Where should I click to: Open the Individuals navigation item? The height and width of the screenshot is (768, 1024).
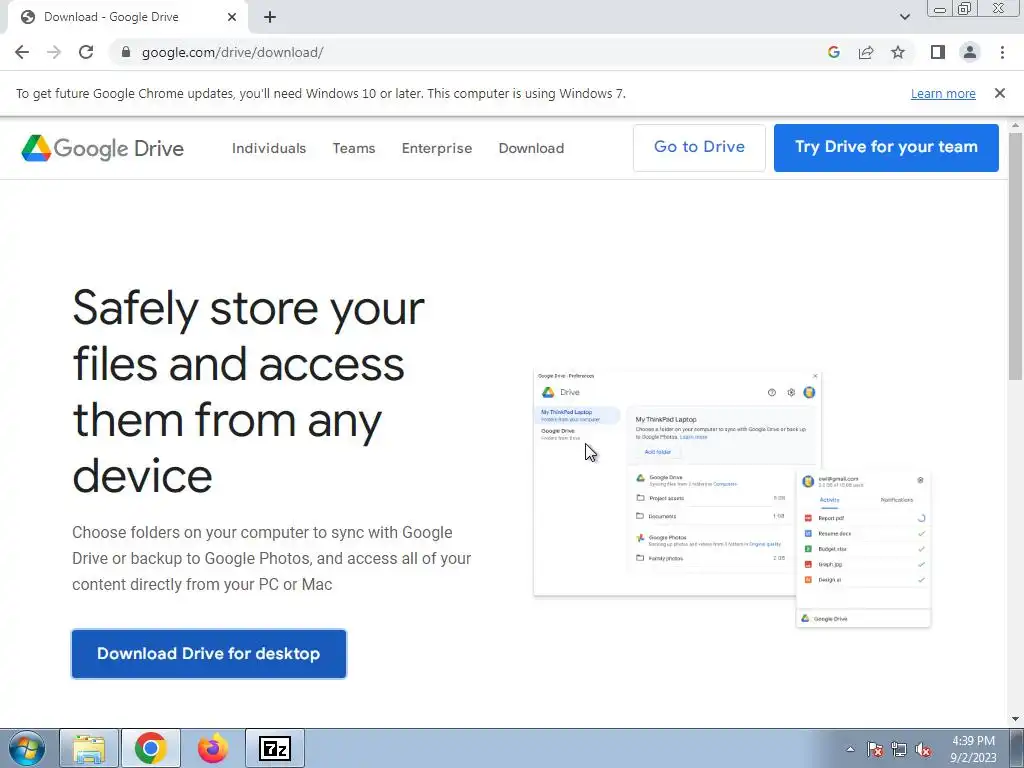pyautogui.click(x=269, y=148)
